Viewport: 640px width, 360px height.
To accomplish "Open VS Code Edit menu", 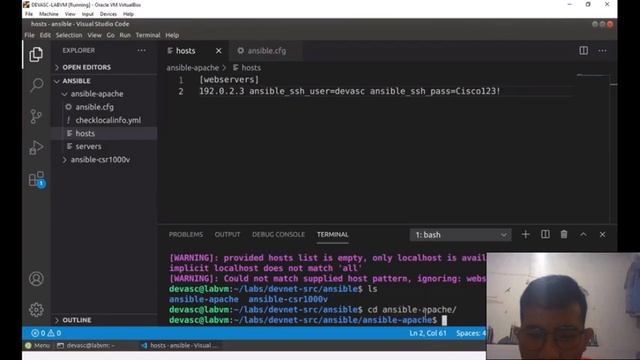I will [45, 35].
